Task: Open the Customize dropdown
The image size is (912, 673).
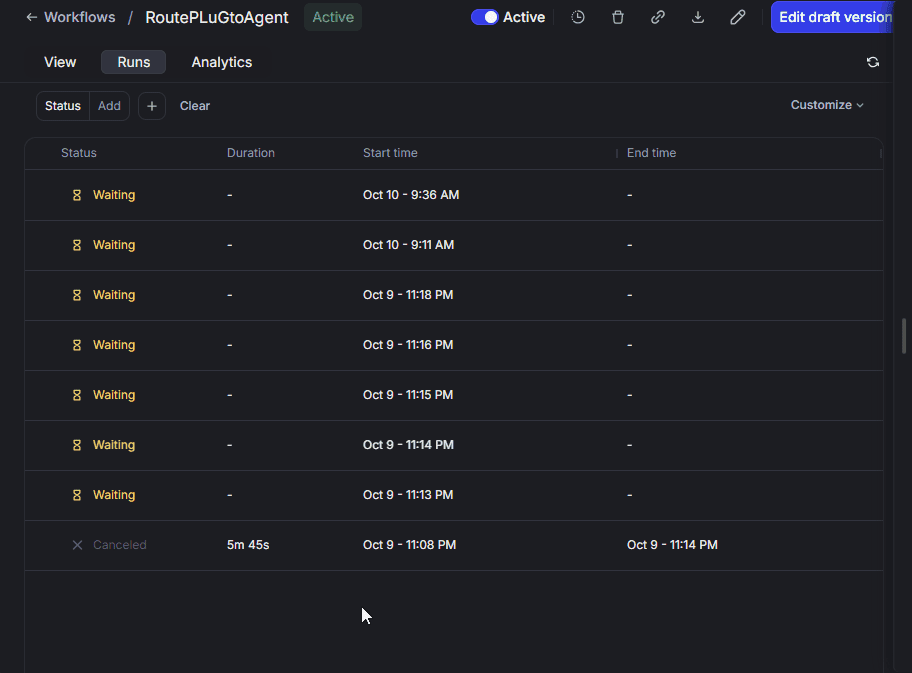Action: click(x=827, y=105)
